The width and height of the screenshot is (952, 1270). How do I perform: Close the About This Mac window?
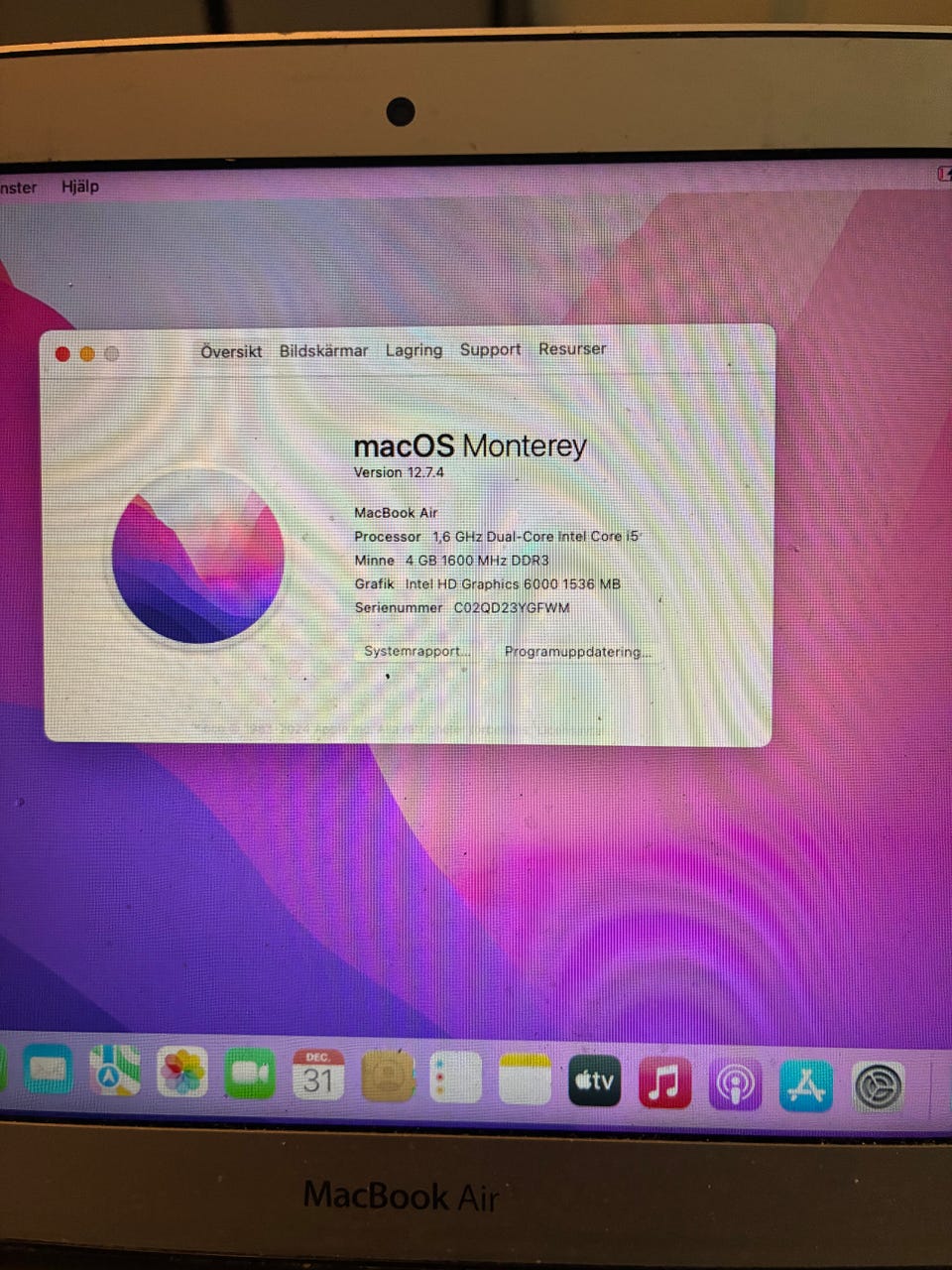62,354
